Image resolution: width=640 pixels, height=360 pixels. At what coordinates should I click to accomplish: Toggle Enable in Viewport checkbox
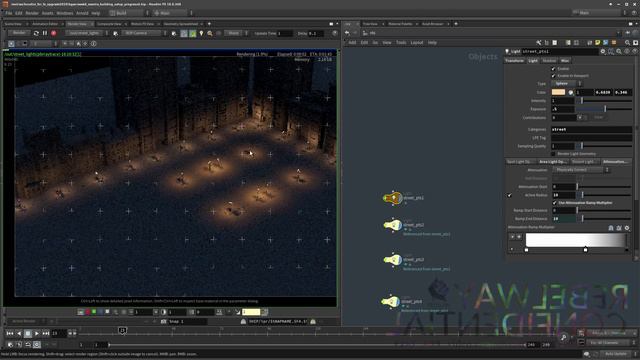(553, 76)
